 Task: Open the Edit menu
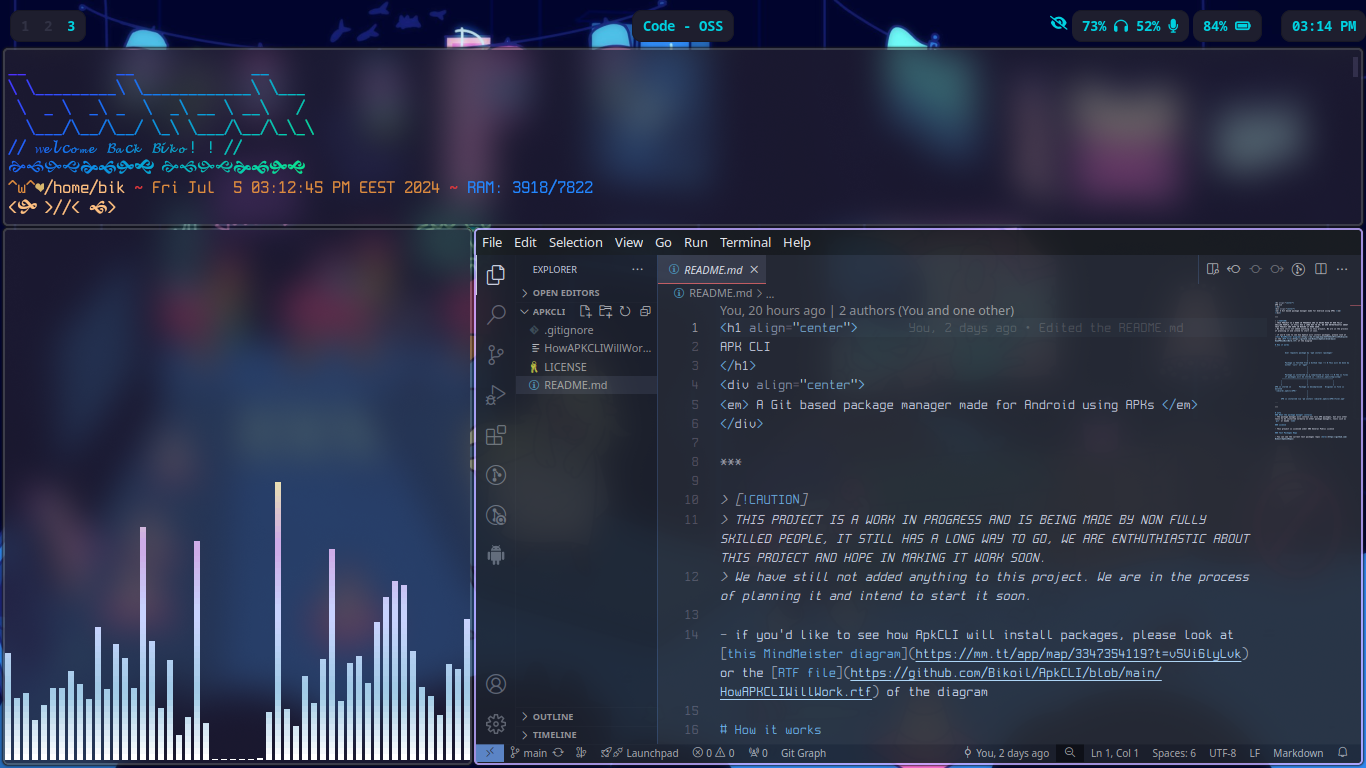525,242
